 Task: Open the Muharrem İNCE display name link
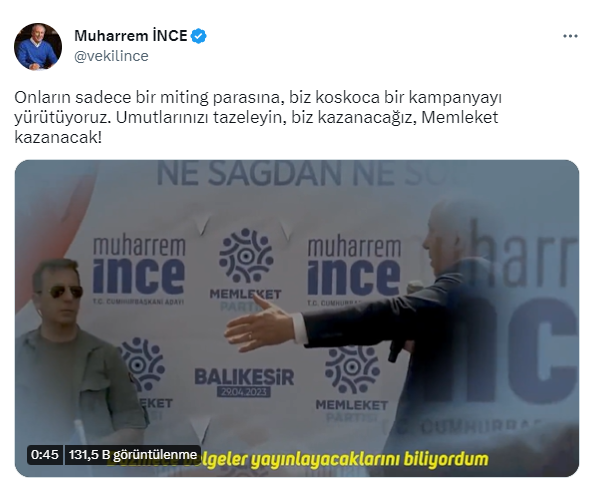131,36
